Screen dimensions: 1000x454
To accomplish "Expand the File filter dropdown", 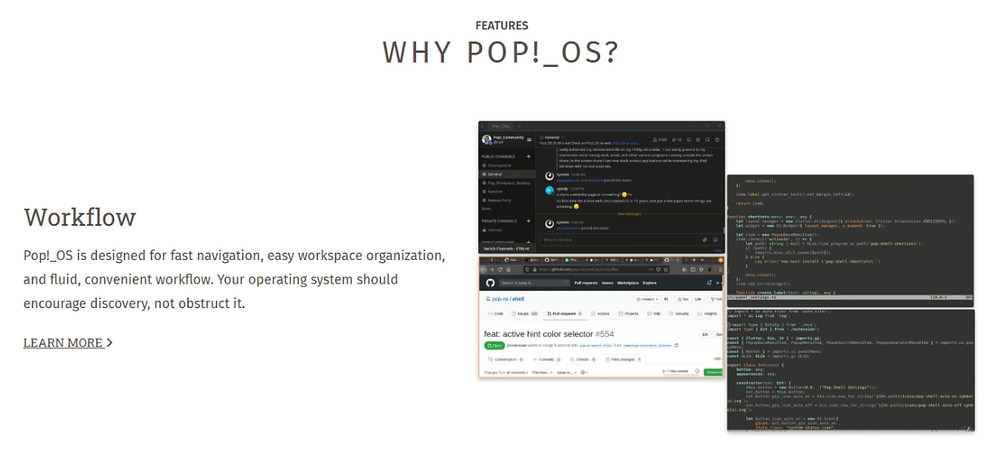I will pyautogui.click(x=542, y=372).
